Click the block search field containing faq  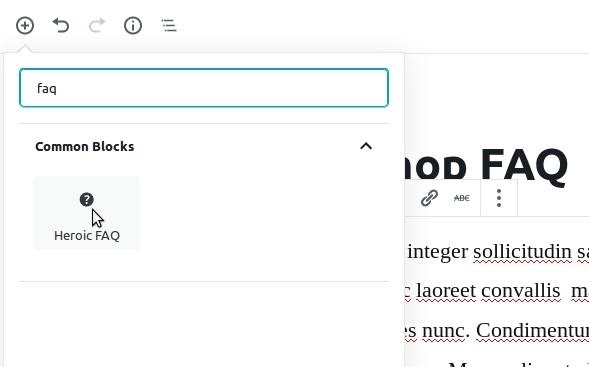204,88
